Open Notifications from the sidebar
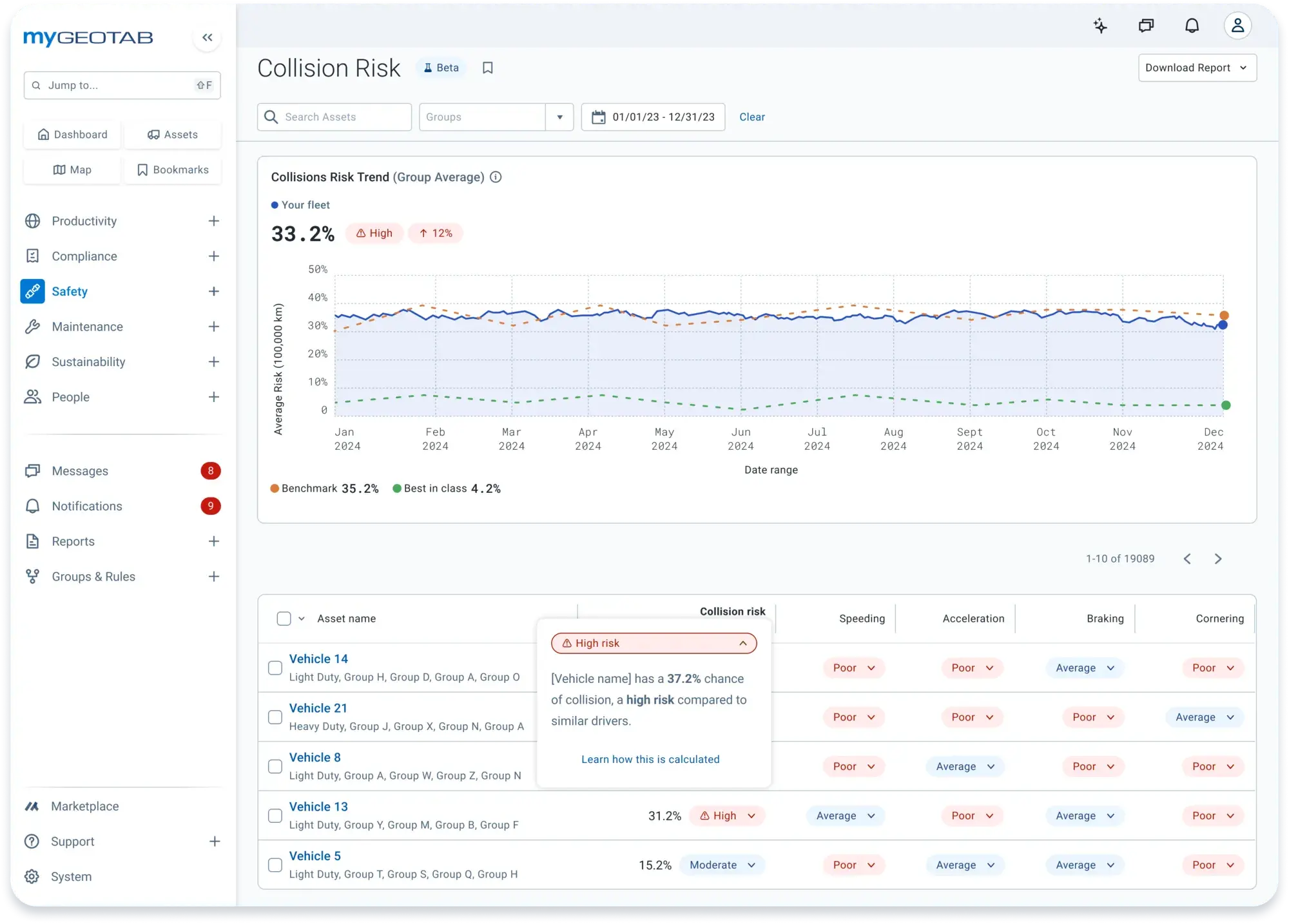This screenshot has width=1289, height=924. 86,506
